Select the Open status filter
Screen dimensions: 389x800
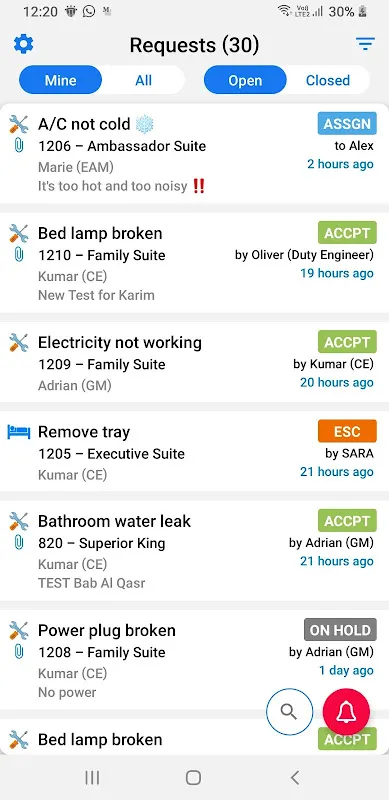pos(245,80)
